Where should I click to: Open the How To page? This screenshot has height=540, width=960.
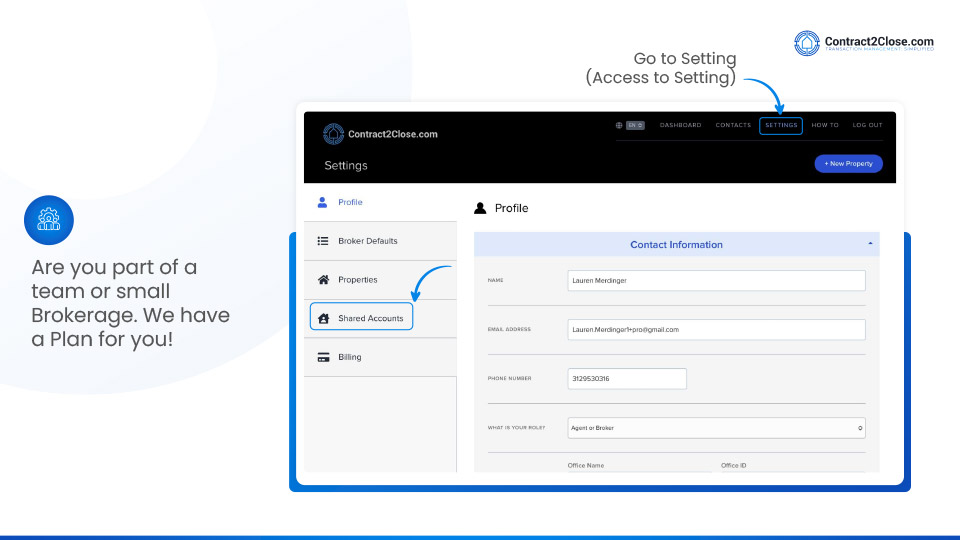(x=825, y=125)
